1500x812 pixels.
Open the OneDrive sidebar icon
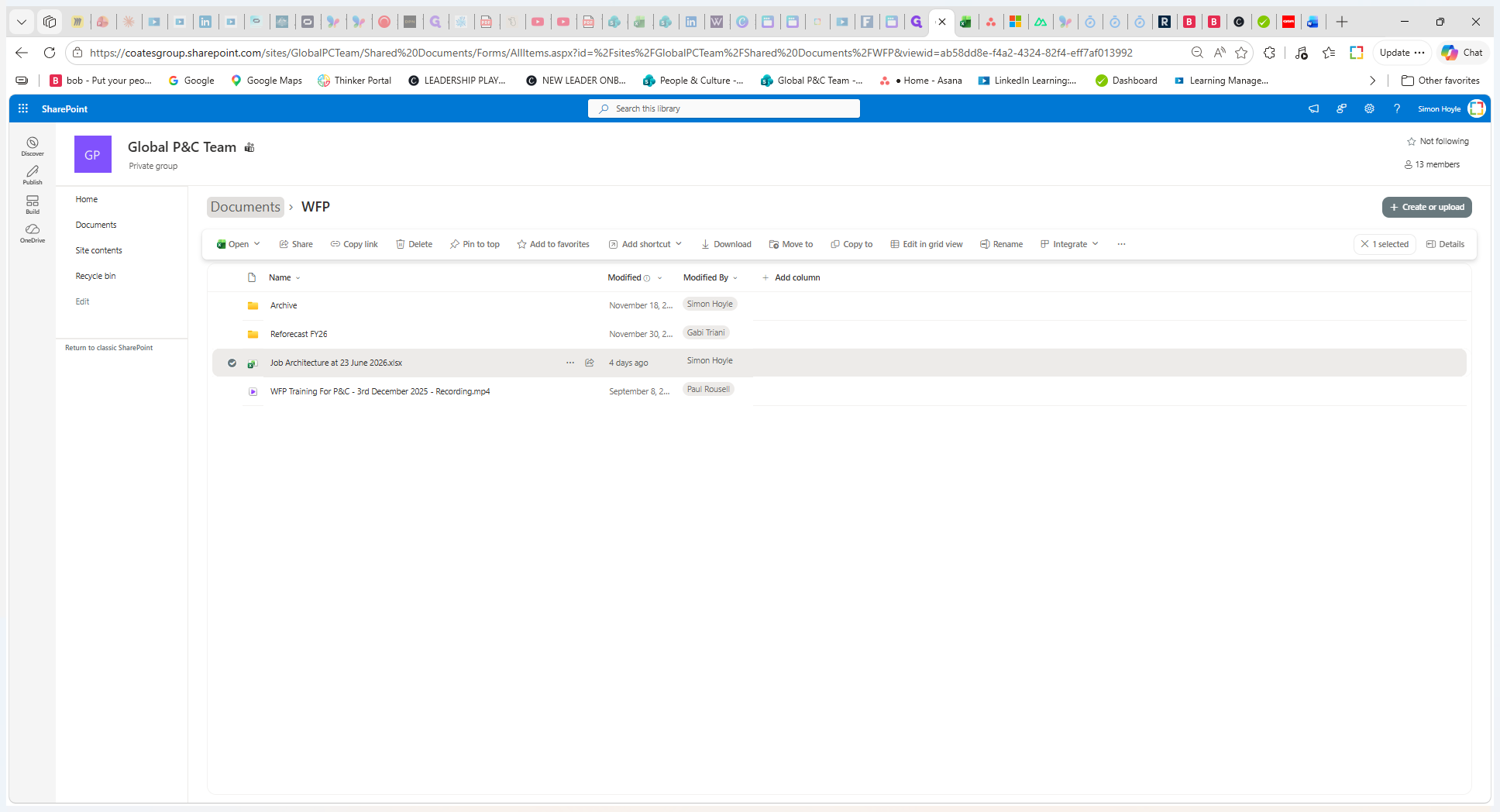33,232
